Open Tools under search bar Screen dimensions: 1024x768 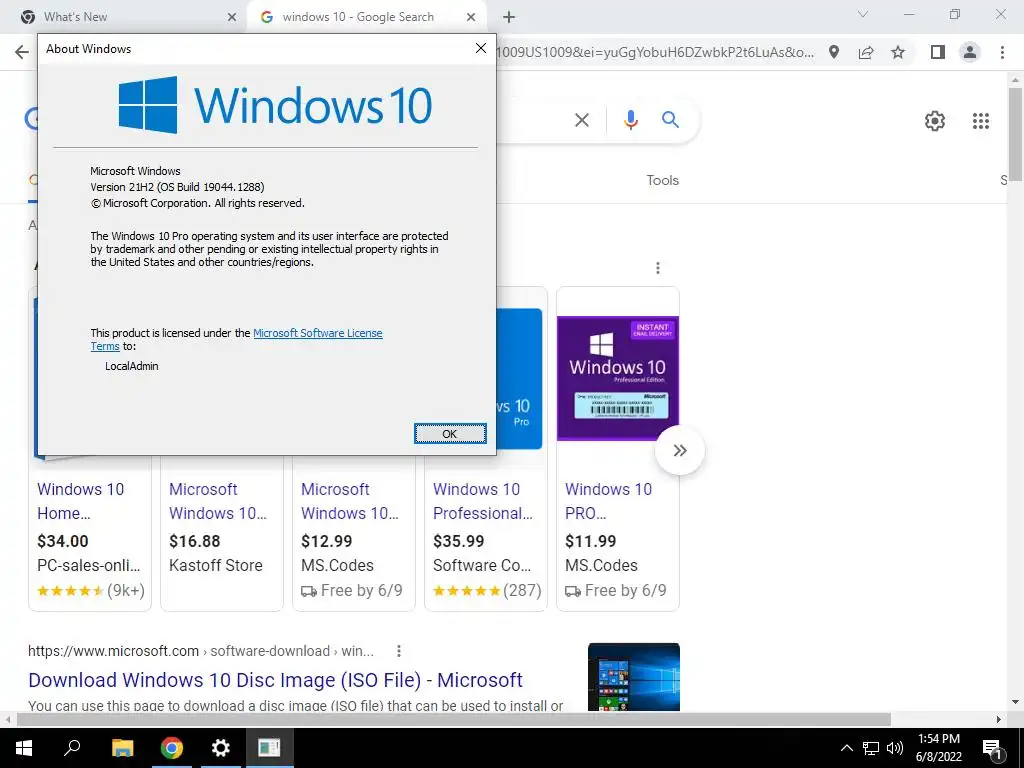pyautogui.click(x=662, y=180)
